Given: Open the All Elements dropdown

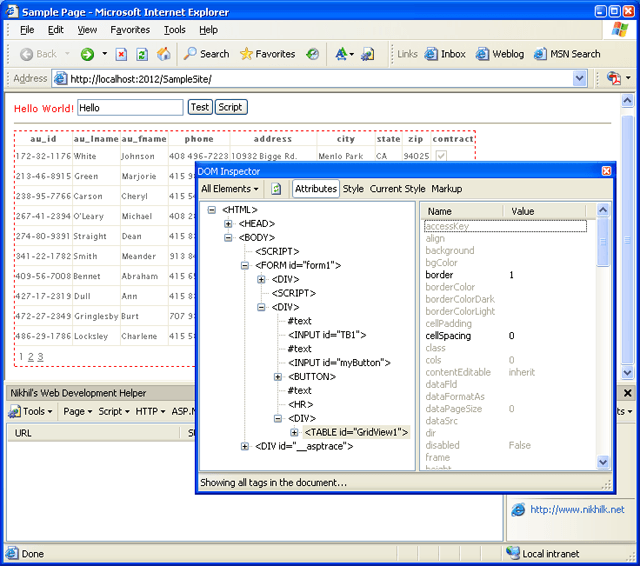Looking at the screenshot, I should (x=230, y=188).
